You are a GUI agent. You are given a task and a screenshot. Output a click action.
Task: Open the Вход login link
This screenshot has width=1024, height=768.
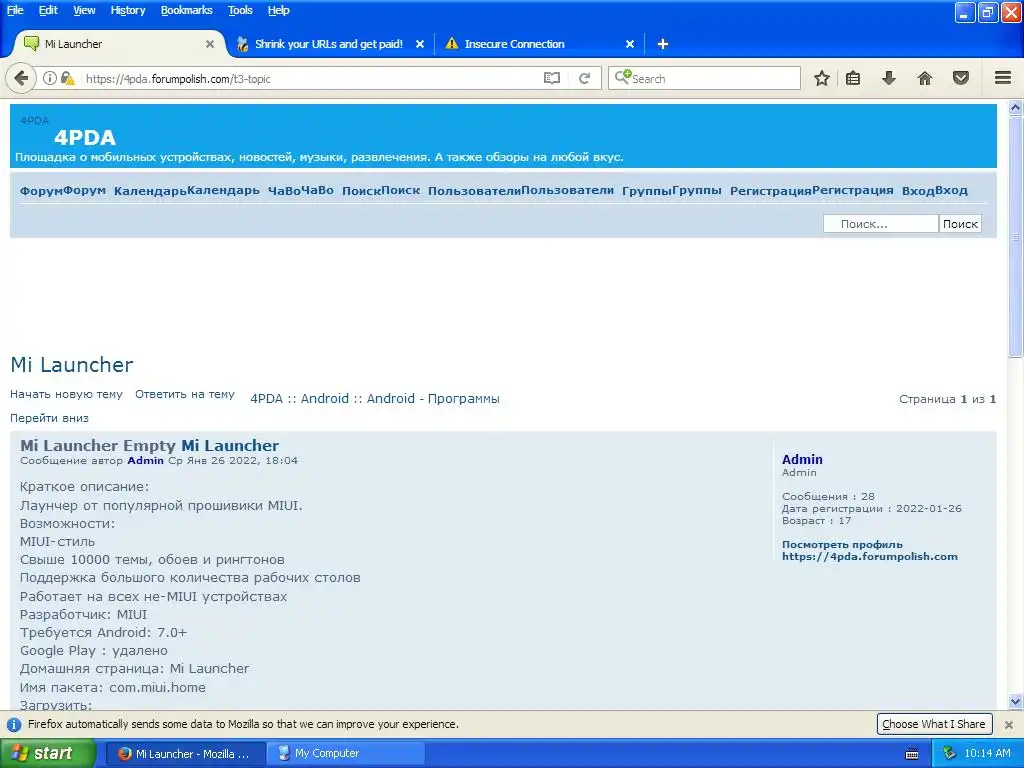[x=935, y=191]
